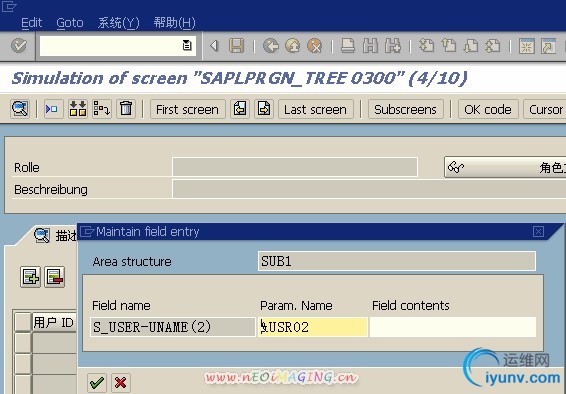Viewport: 566px width, 394px height.
Task: Open the command field history dropdown
Action: coord(187,46)
